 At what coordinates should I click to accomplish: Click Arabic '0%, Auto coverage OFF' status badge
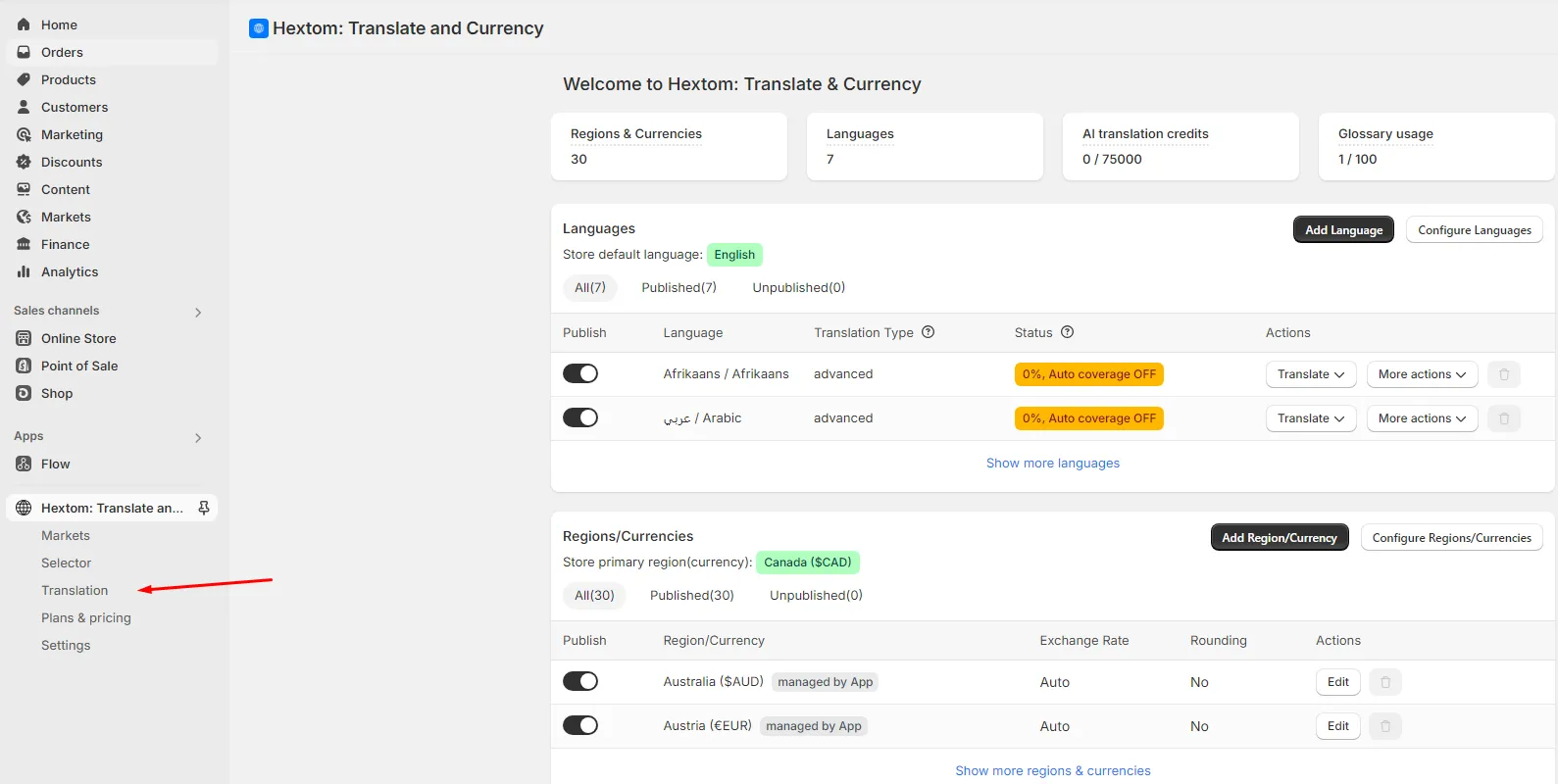point(1089,418)
